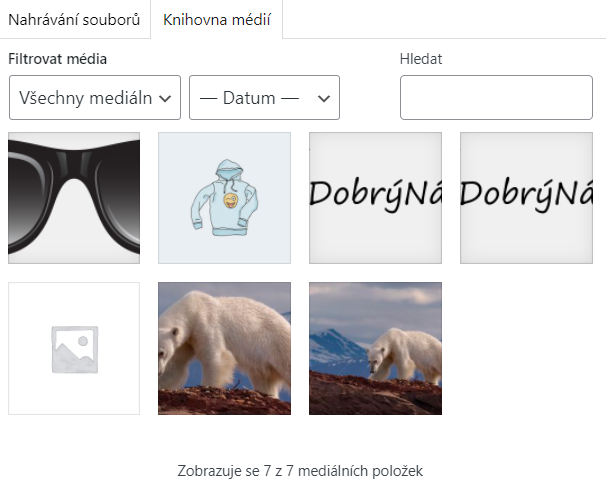The image size is (606, 492).
Task: Click the Zobrazuje se 7 z 7 status text
Action: (x=300, y=471)
